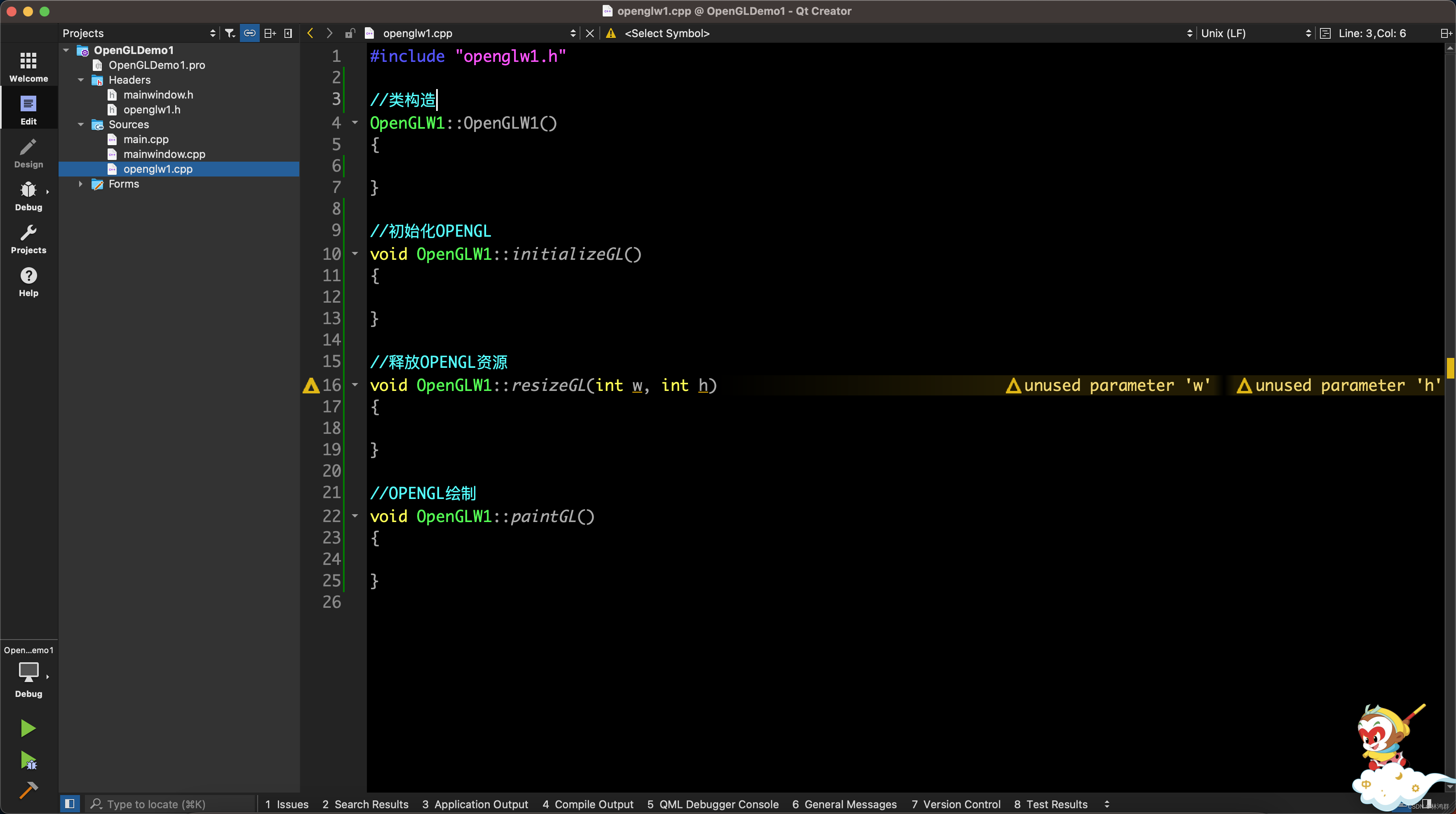Open mainwindow.cpp in project tree
This screenshot has height=814, width=1456.
click(x=164, y=154)
